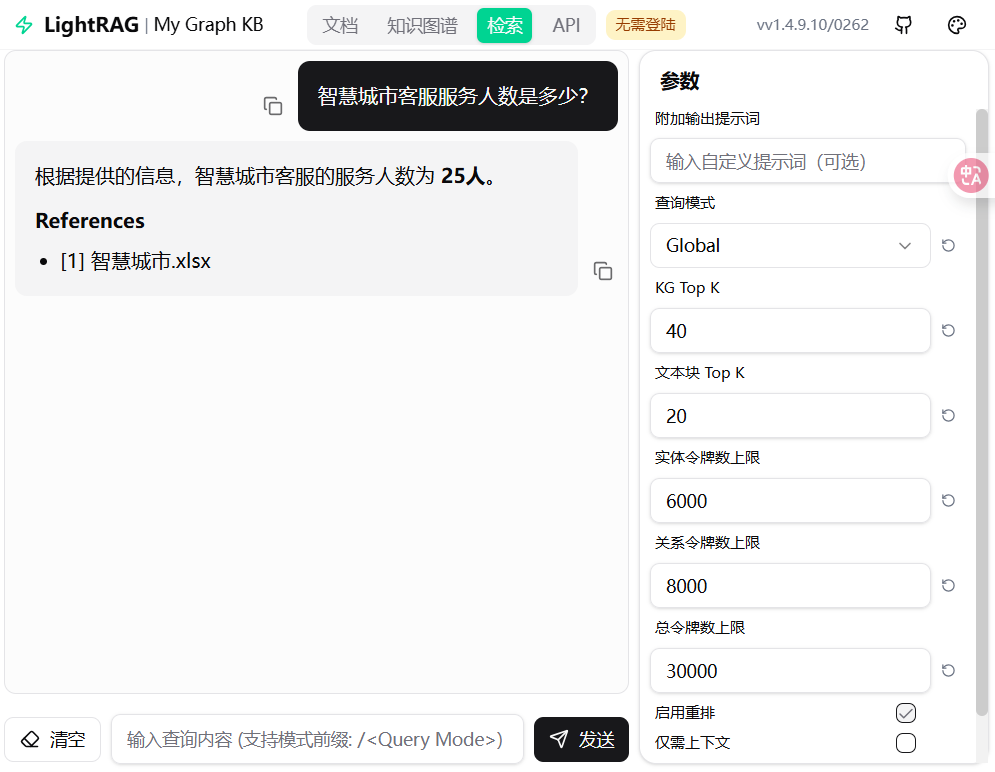995x772 pixels.
Task: Click the user question bubble
Action: [458, 96]
